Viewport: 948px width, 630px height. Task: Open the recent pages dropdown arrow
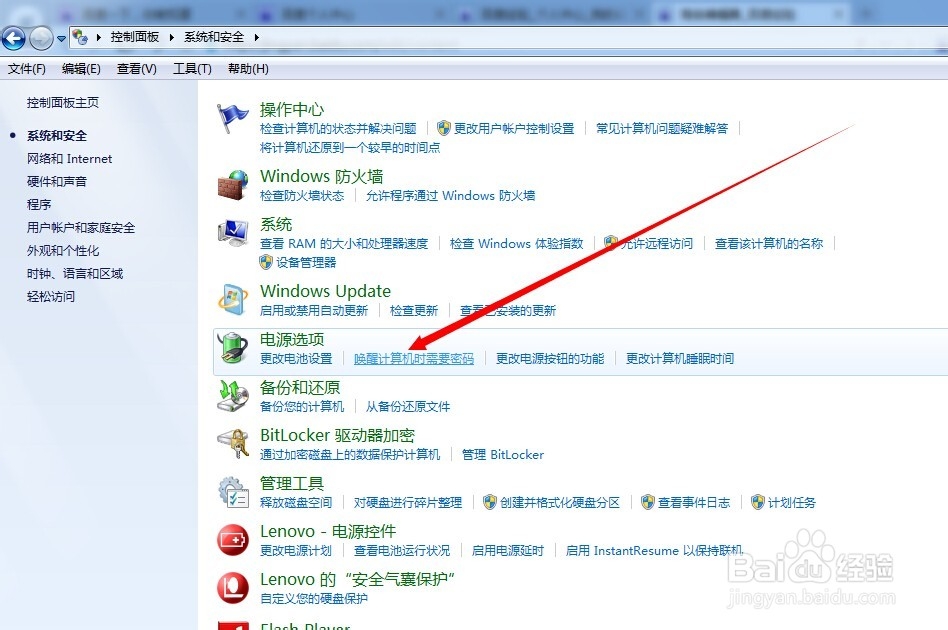tap(61, 39)
